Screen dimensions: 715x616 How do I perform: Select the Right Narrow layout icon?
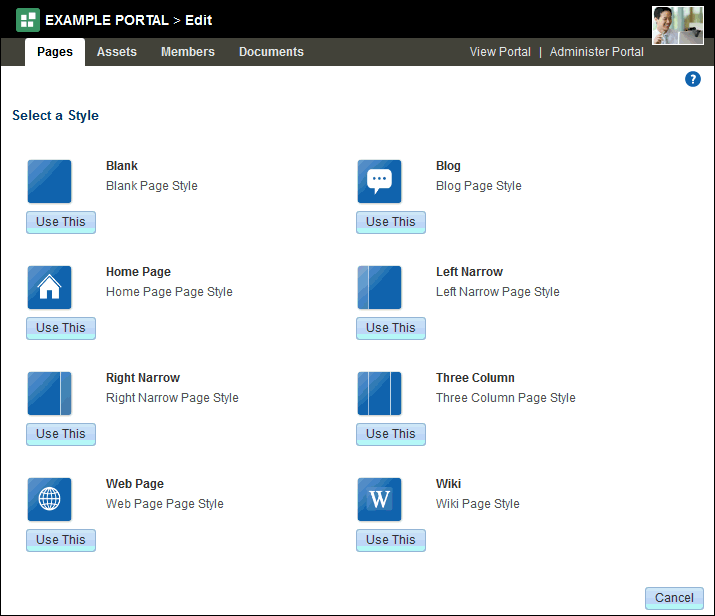49,393
